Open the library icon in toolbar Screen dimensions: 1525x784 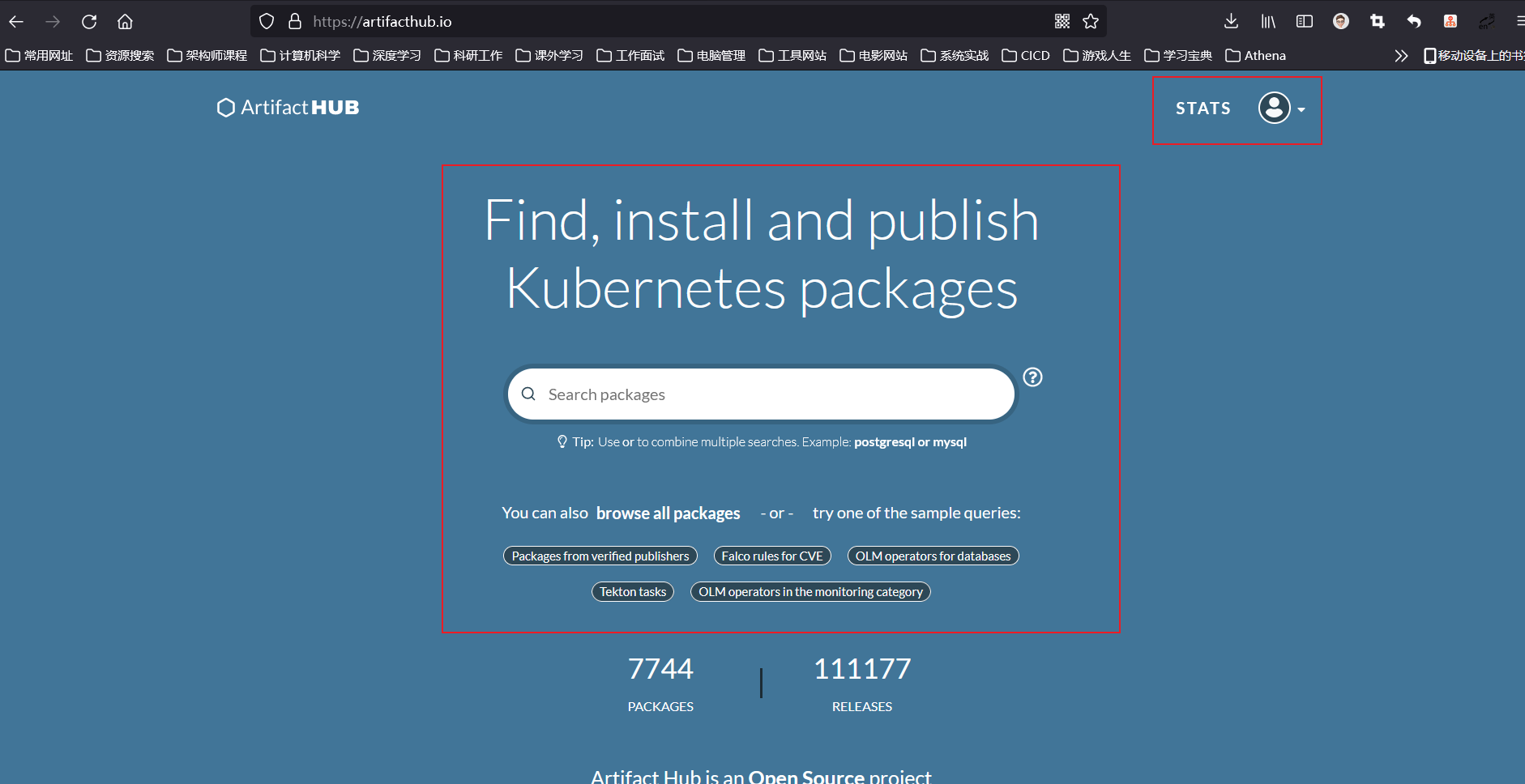1268,22
